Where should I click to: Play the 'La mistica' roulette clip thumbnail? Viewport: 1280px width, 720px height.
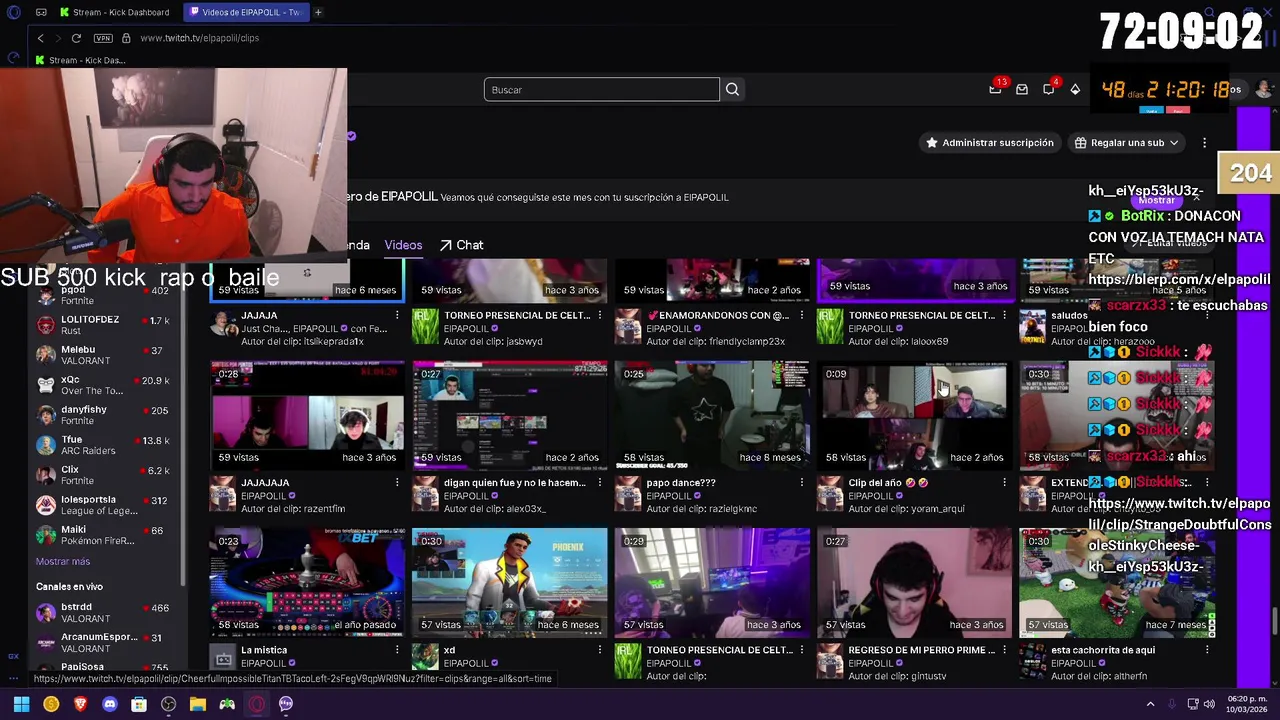click(x=307, y=583)
